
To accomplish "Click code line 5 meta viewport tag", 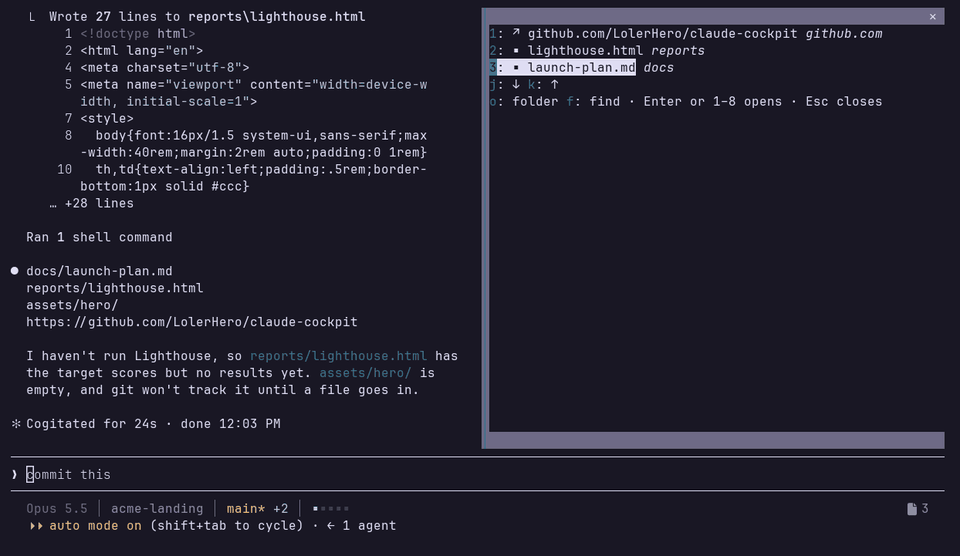I will [253, 93].
